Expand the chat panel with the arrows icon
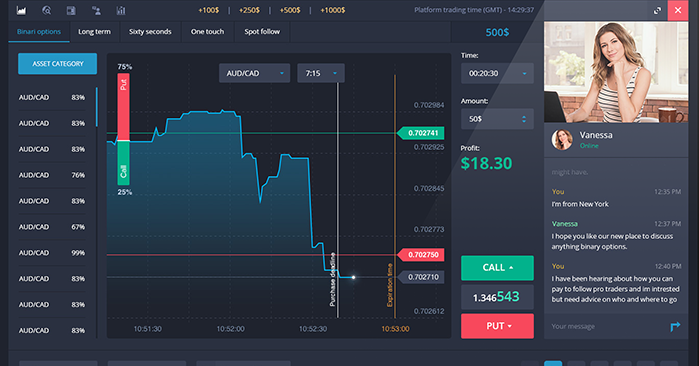Viewport: 699px width, 366px height. point(657,10)
